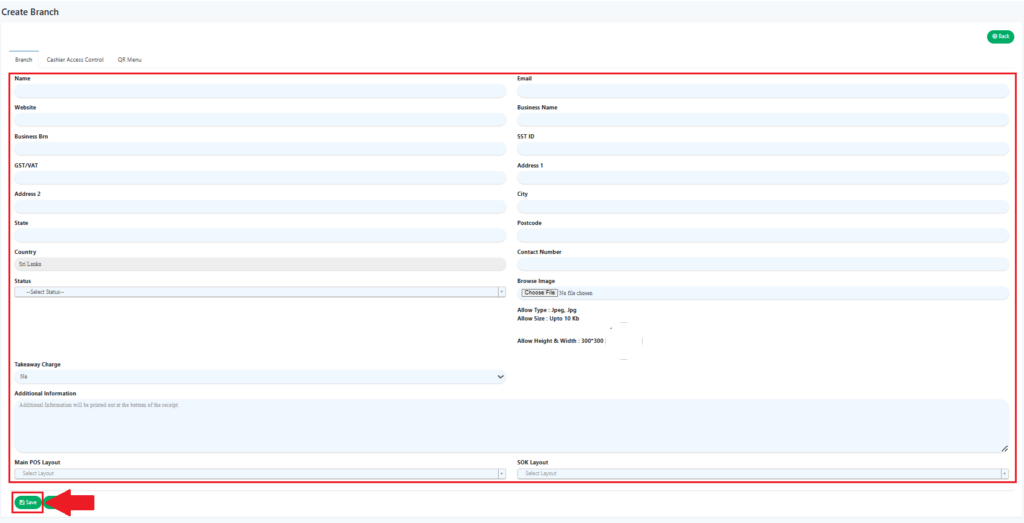
Task: Click into the Contact Number field
Action: [762, 265]
